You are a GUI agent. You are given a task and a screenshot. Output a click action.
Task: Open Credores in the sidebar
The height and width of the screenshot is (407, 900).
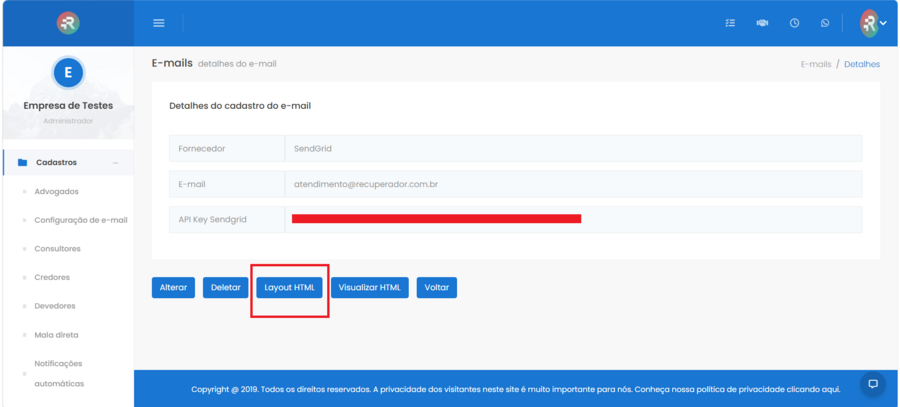(52, 277)
